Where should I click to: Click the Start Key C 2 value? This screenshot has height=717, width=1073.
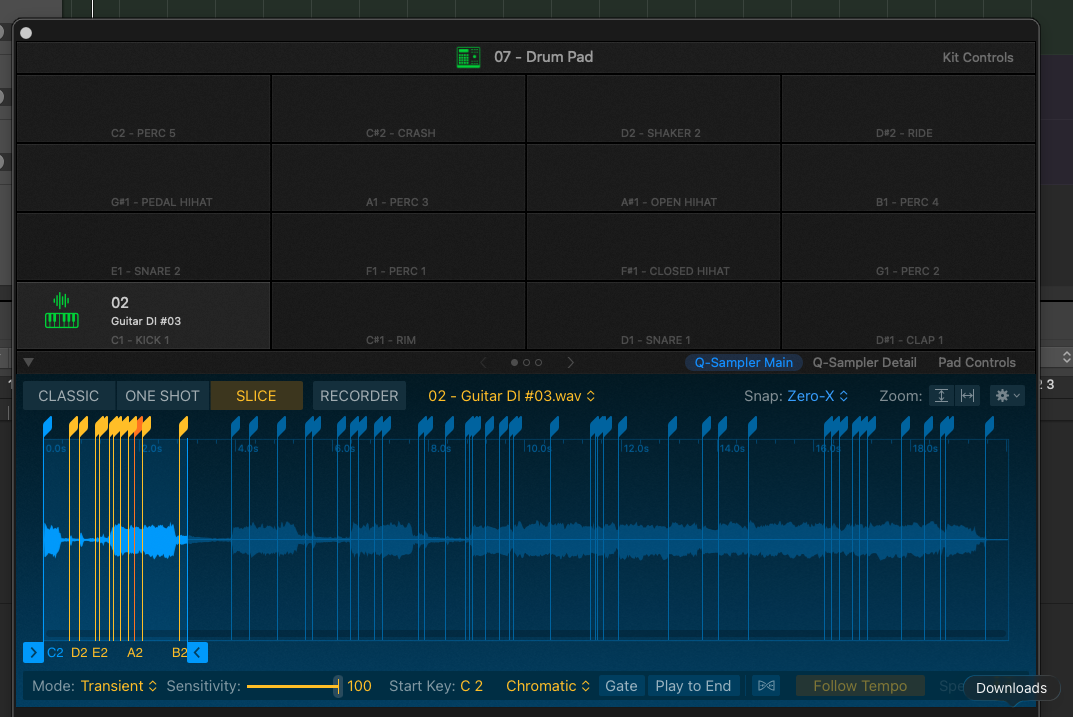coord(471,686)
